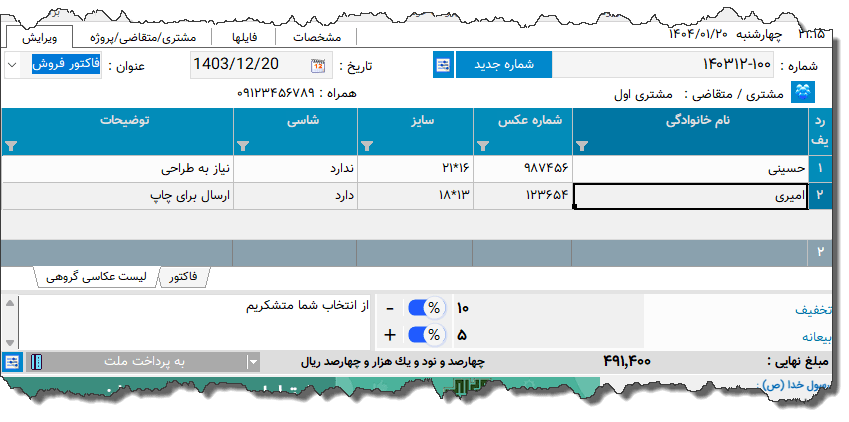The height and width of the screenshot is (422, 849).
Task: Select row header number ۱
Action: (820, 170)
